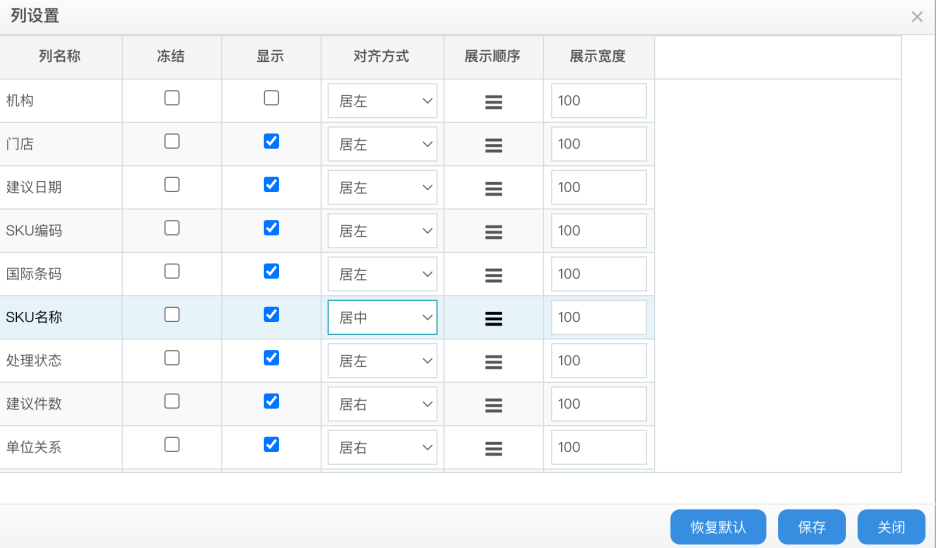Edit display width field for 建议日期
Viewport: 936px width, 548px height.
[599, 187]
